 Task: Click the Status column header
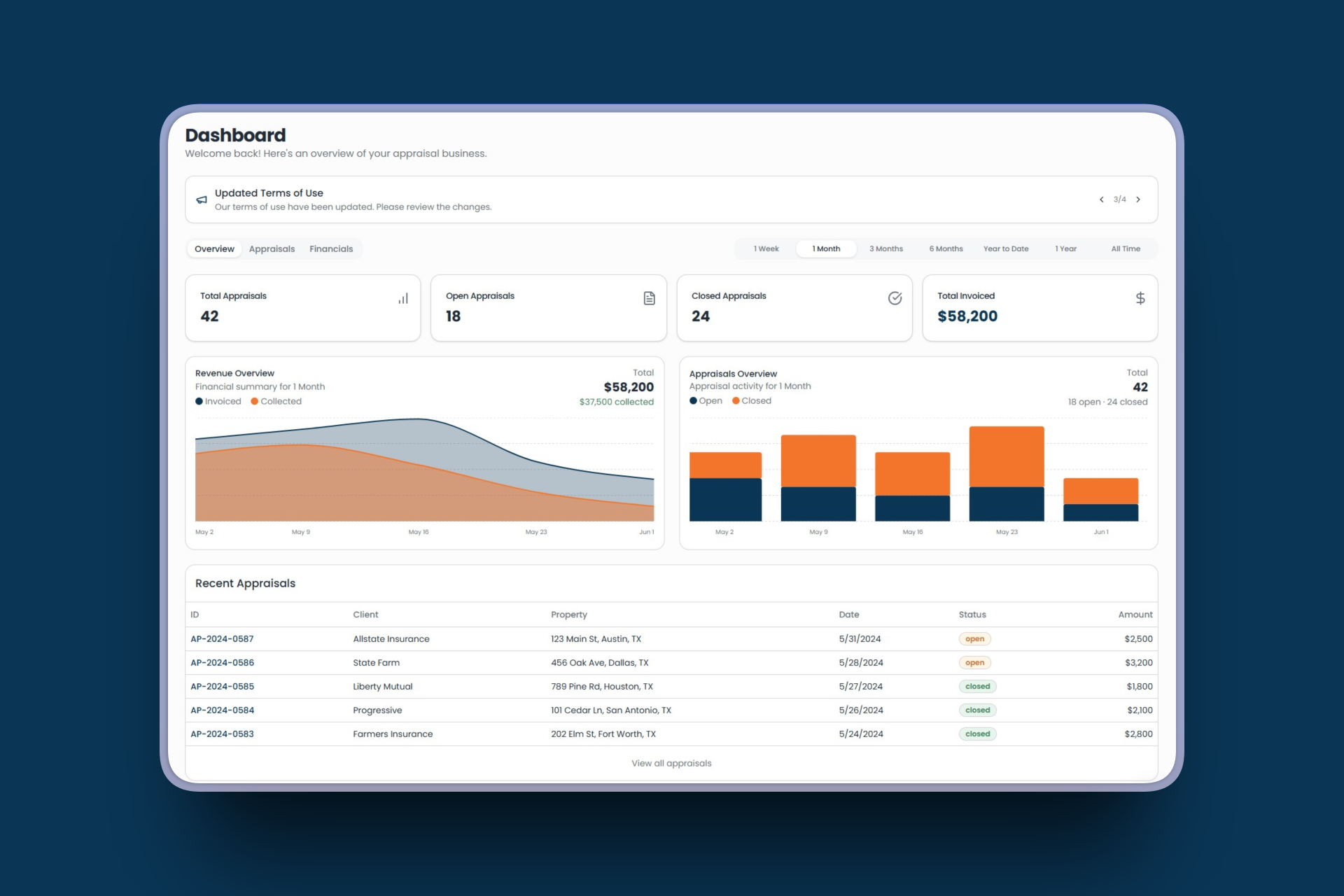[x=972, y=614]
